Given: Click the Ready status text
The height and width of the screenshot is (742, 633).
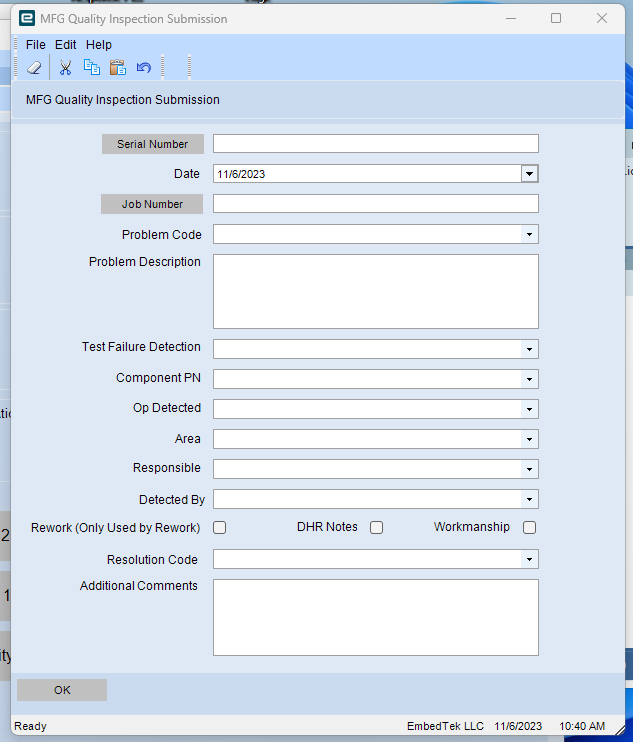Looking at the screenshot, I should [30, 726].
